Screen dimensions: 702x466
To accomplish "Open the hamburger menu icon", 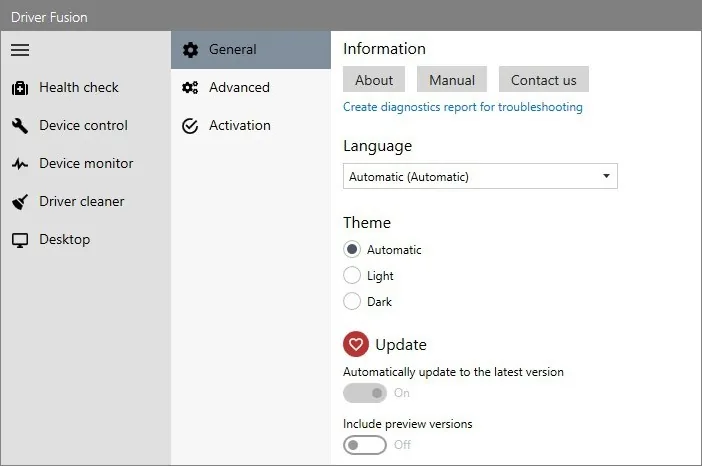I will [20, 50].
